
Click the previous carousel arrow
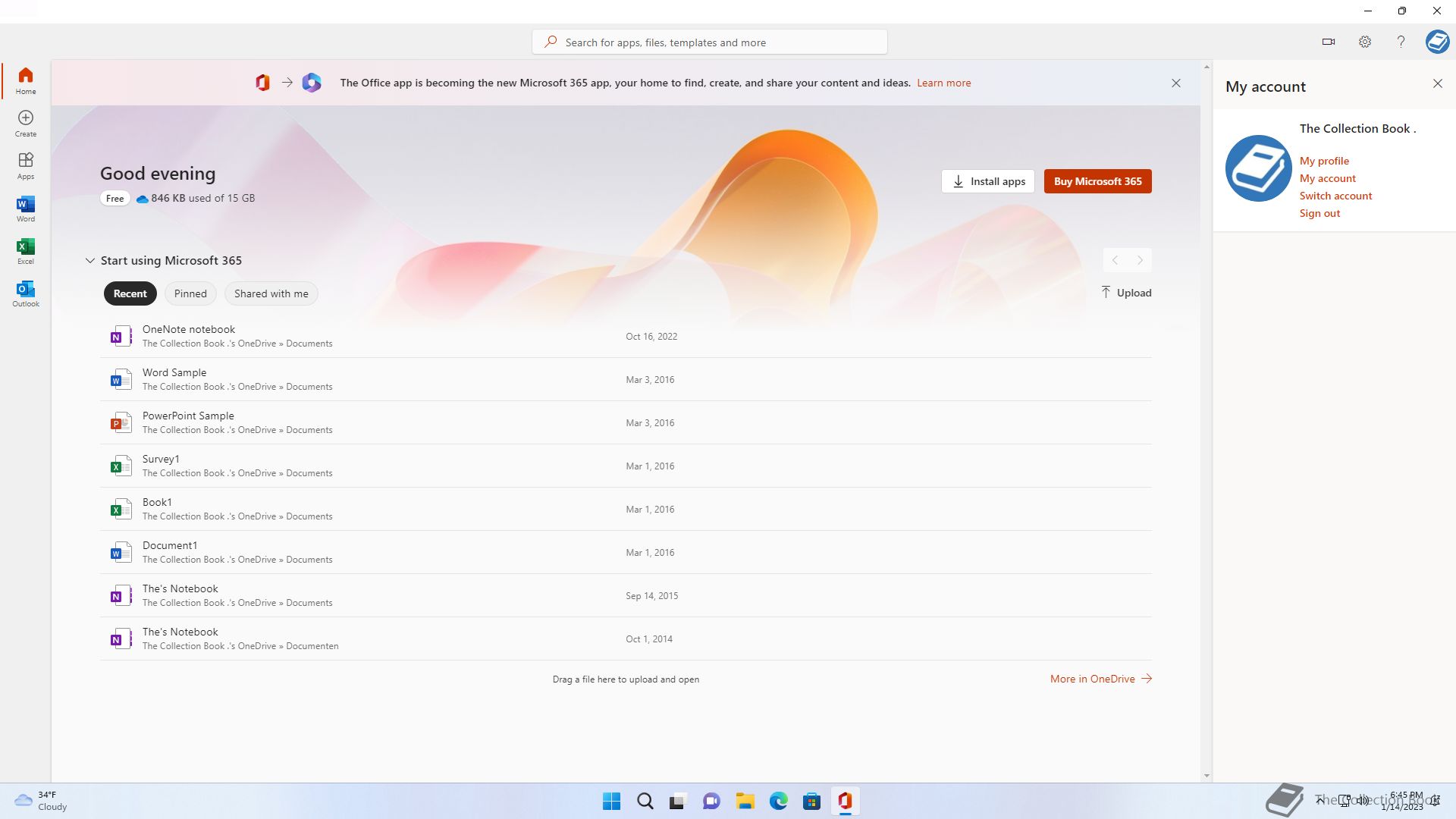1115,260
